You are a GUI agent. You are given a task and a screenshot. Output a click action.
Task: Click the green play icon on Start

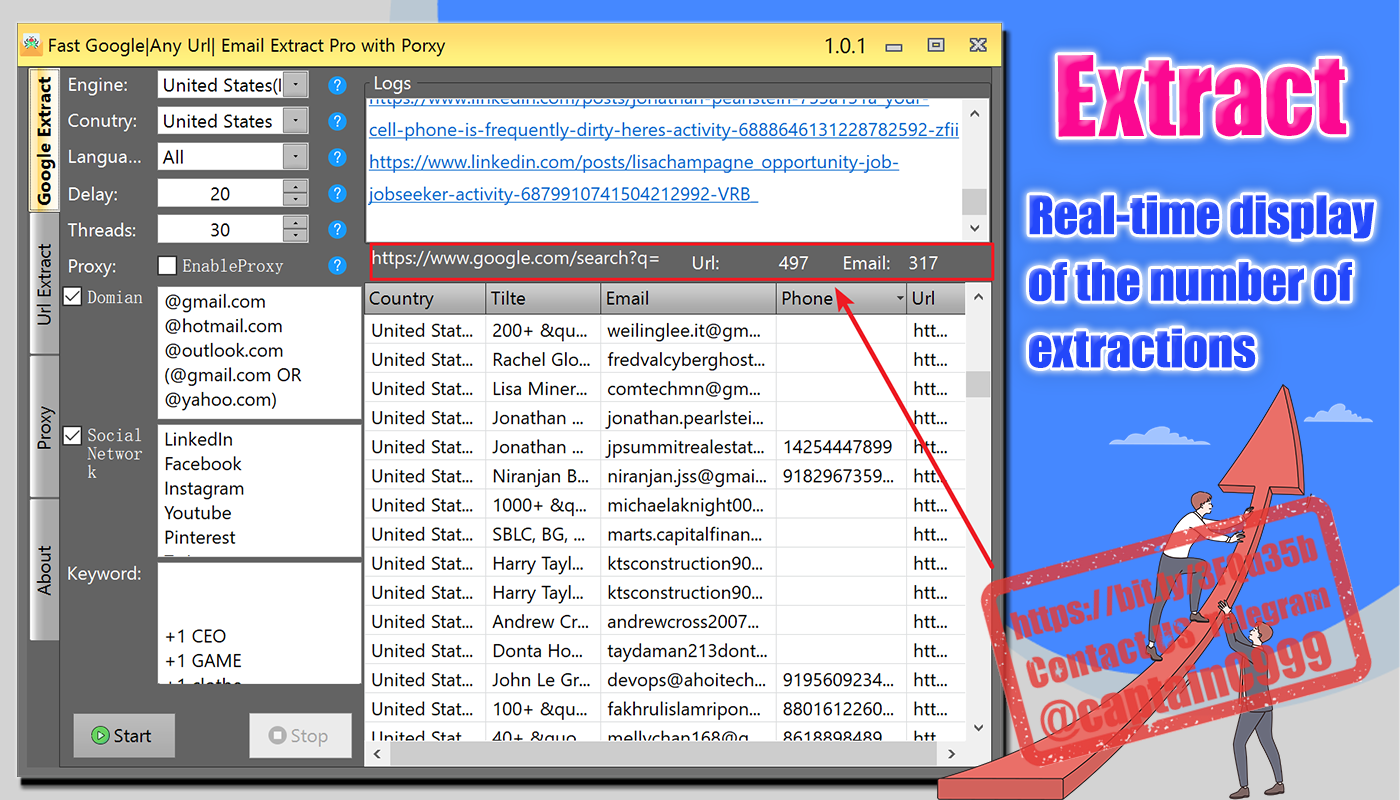click(x=100, y=735)
